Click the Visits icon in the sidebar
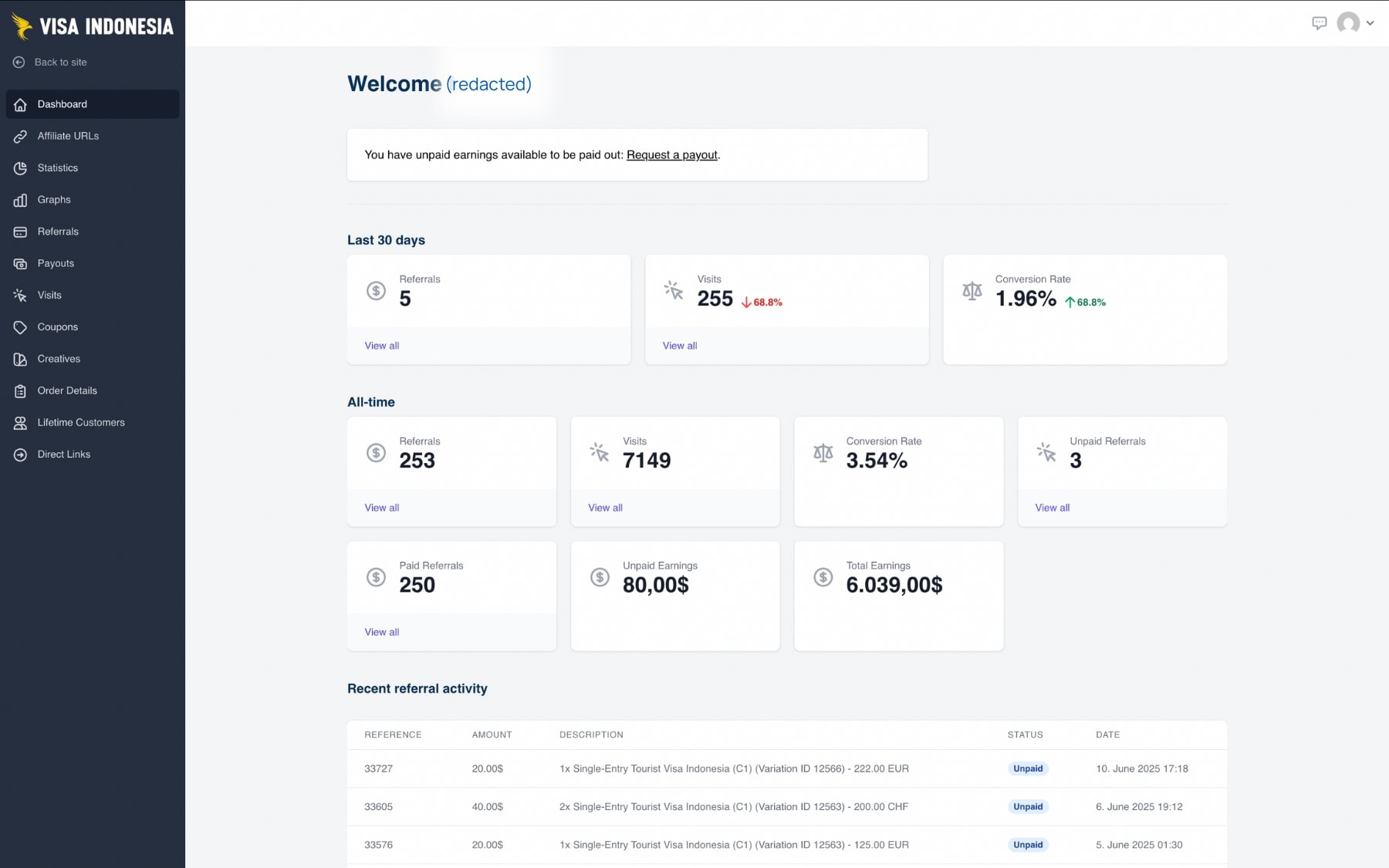The image size is (1389, 868). [x=19, y=295]
